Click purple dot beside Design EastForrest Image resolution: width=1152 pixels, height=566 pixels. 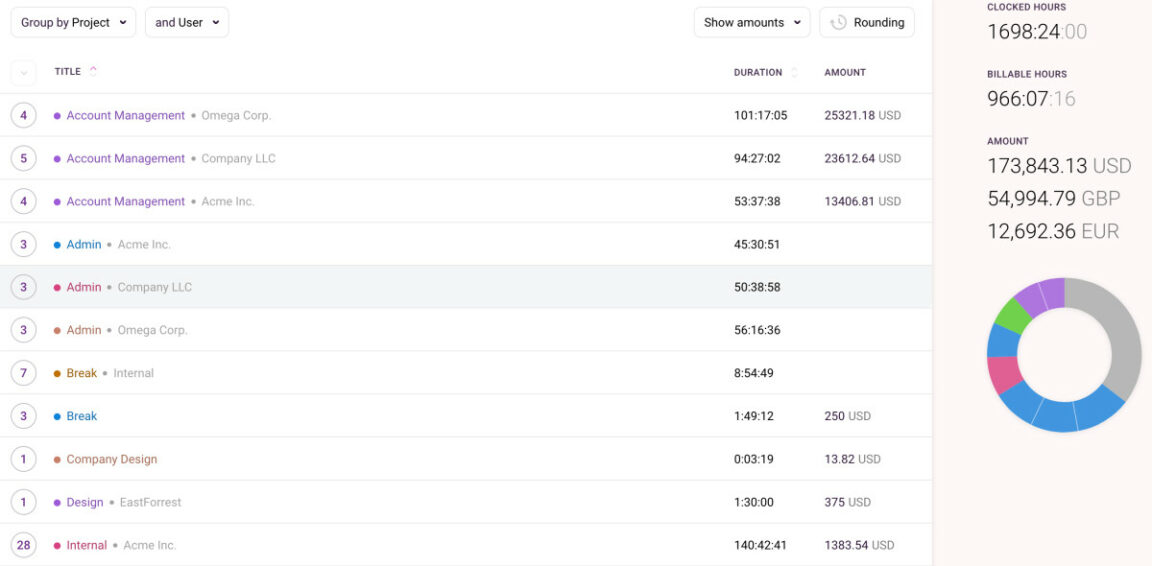(57, 503)
